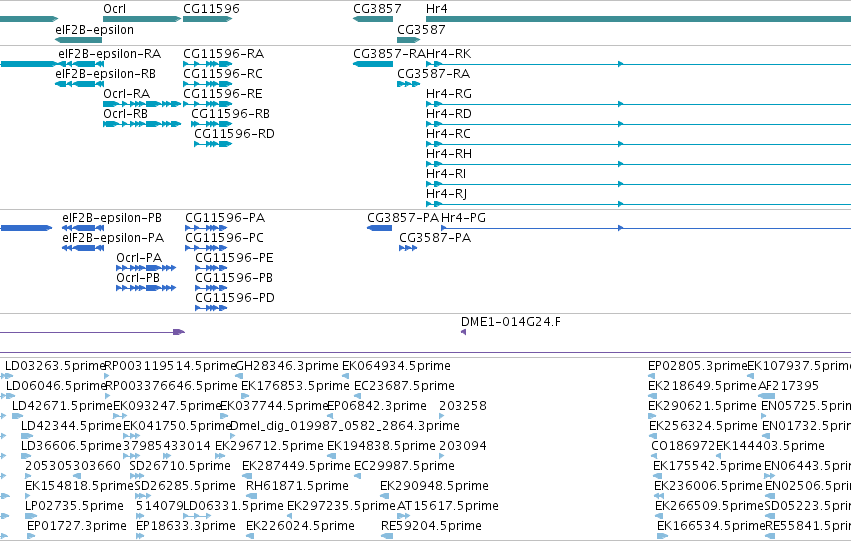
Task: Click the DME1-014G24.F feature label
Action: click(511, 322)
